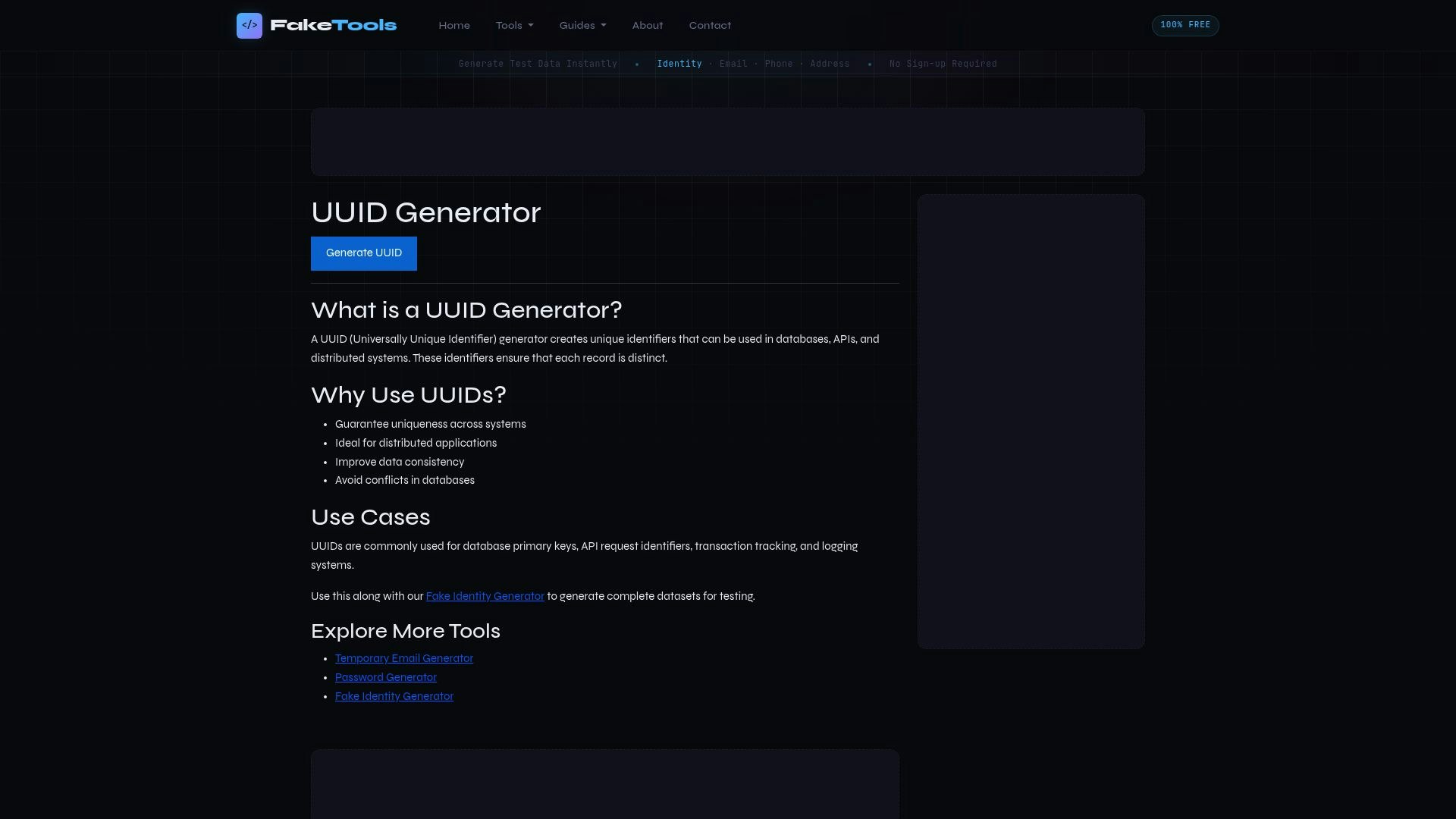Open the inline Fake Identity Generator link
Image resolution: width=1456 pixels, height=819 pixels.
tap(485, 596)
